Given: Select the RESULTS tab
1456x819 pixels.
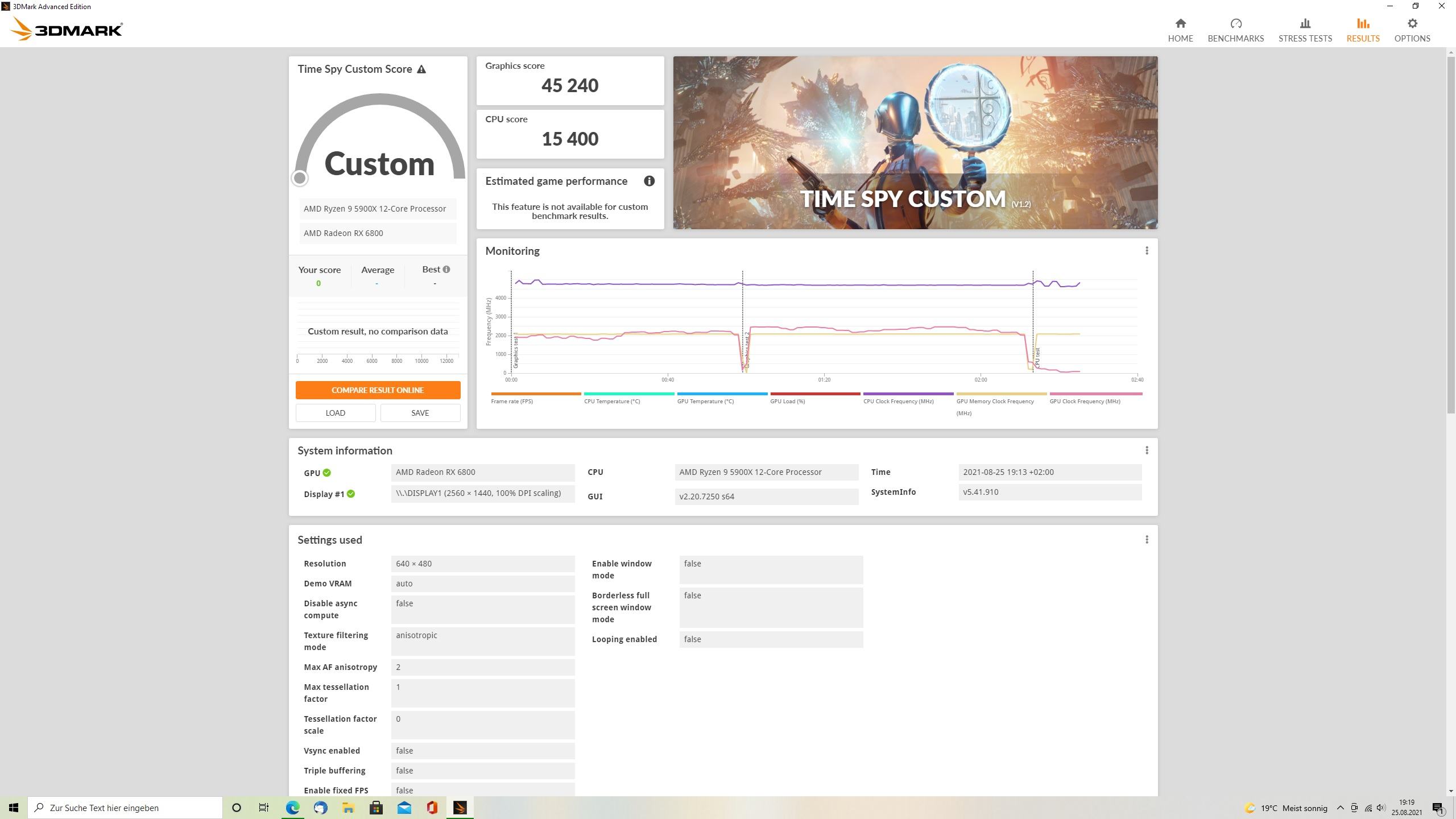Looking at the screenshot, I should pos(1363,30).
